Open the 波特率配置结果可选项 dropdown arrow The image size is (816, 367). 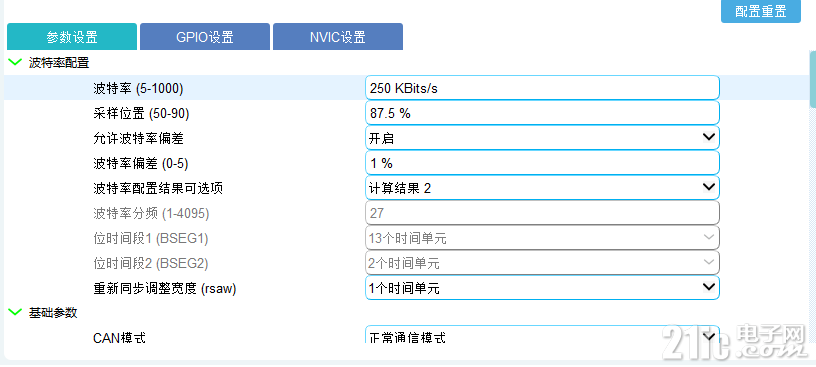pyautogui.click(x=709, y=187)
